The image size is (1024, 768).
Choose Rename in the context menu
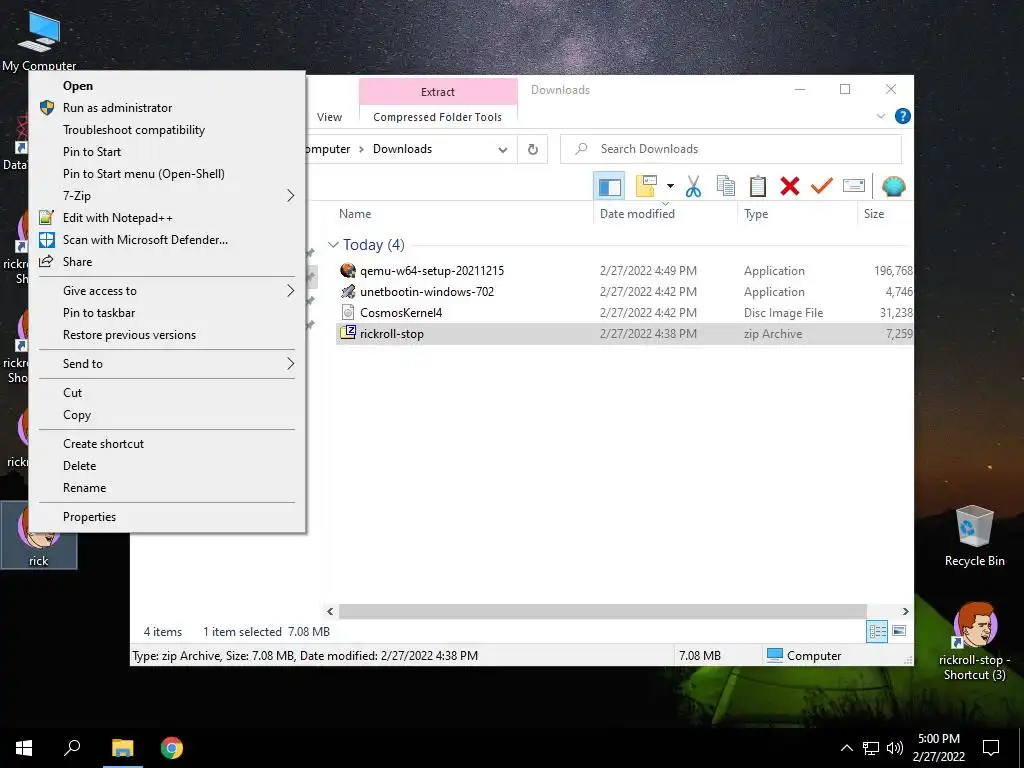pyautogui.click(x=167, y=488)
